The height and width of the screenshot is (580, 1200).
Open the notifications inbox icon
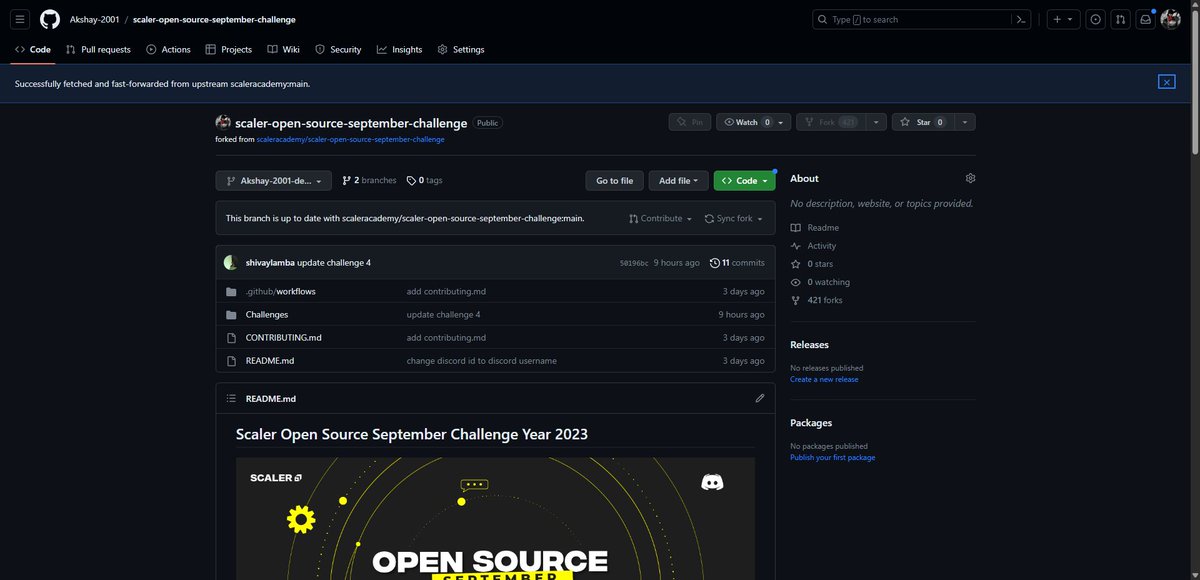[1146, 19]
